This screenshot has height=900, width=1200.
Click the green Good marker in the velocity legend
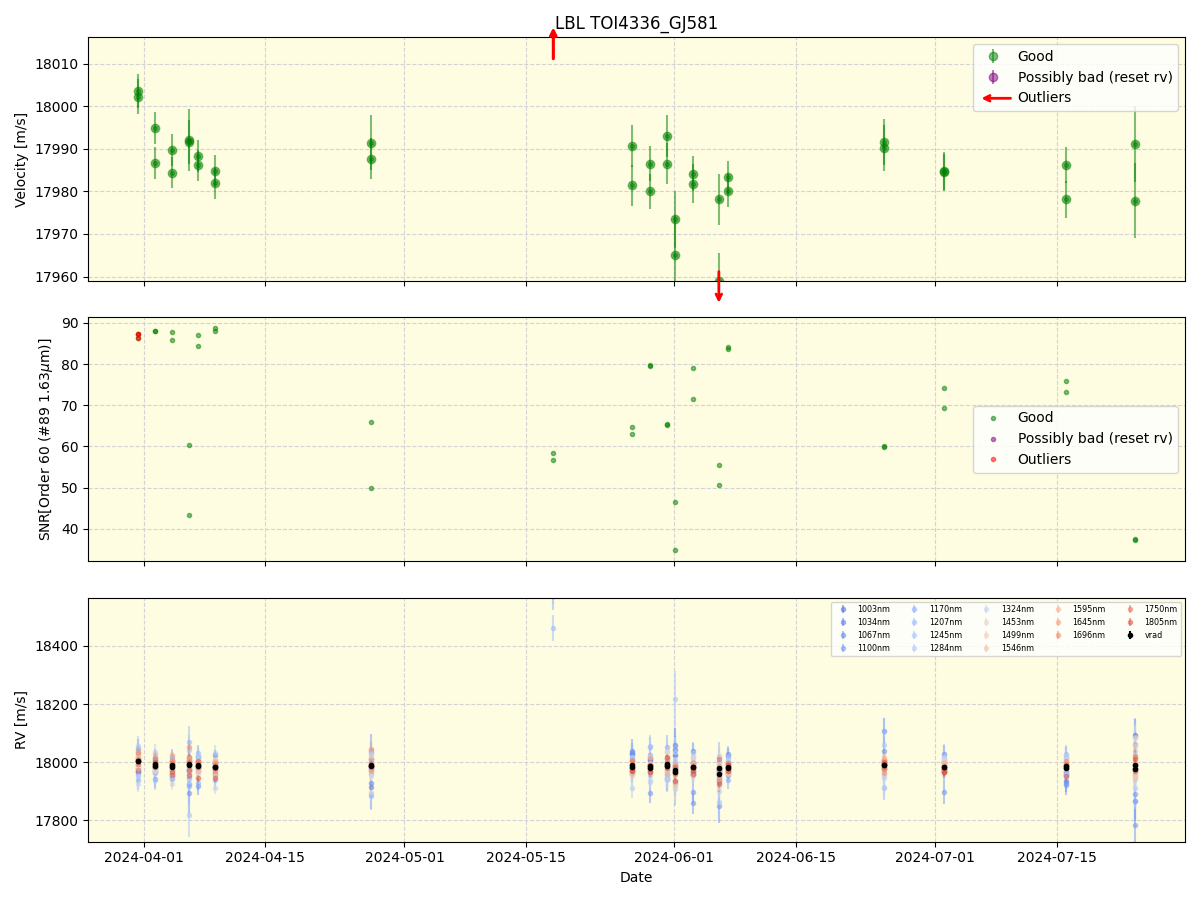(993, 57)
